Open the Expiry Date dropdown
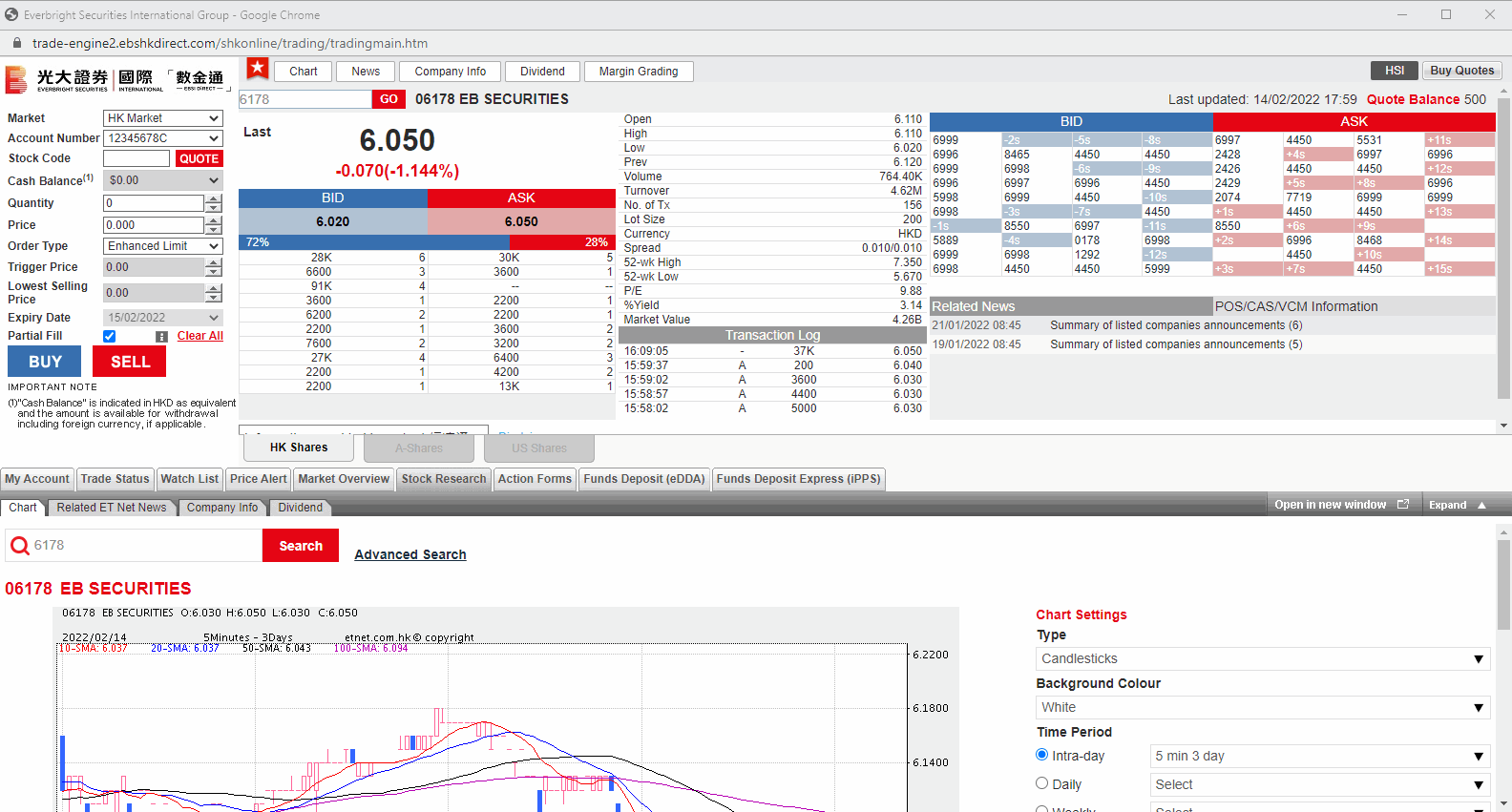The width and height of the screenshot is (1512, 812). [163, 318]
